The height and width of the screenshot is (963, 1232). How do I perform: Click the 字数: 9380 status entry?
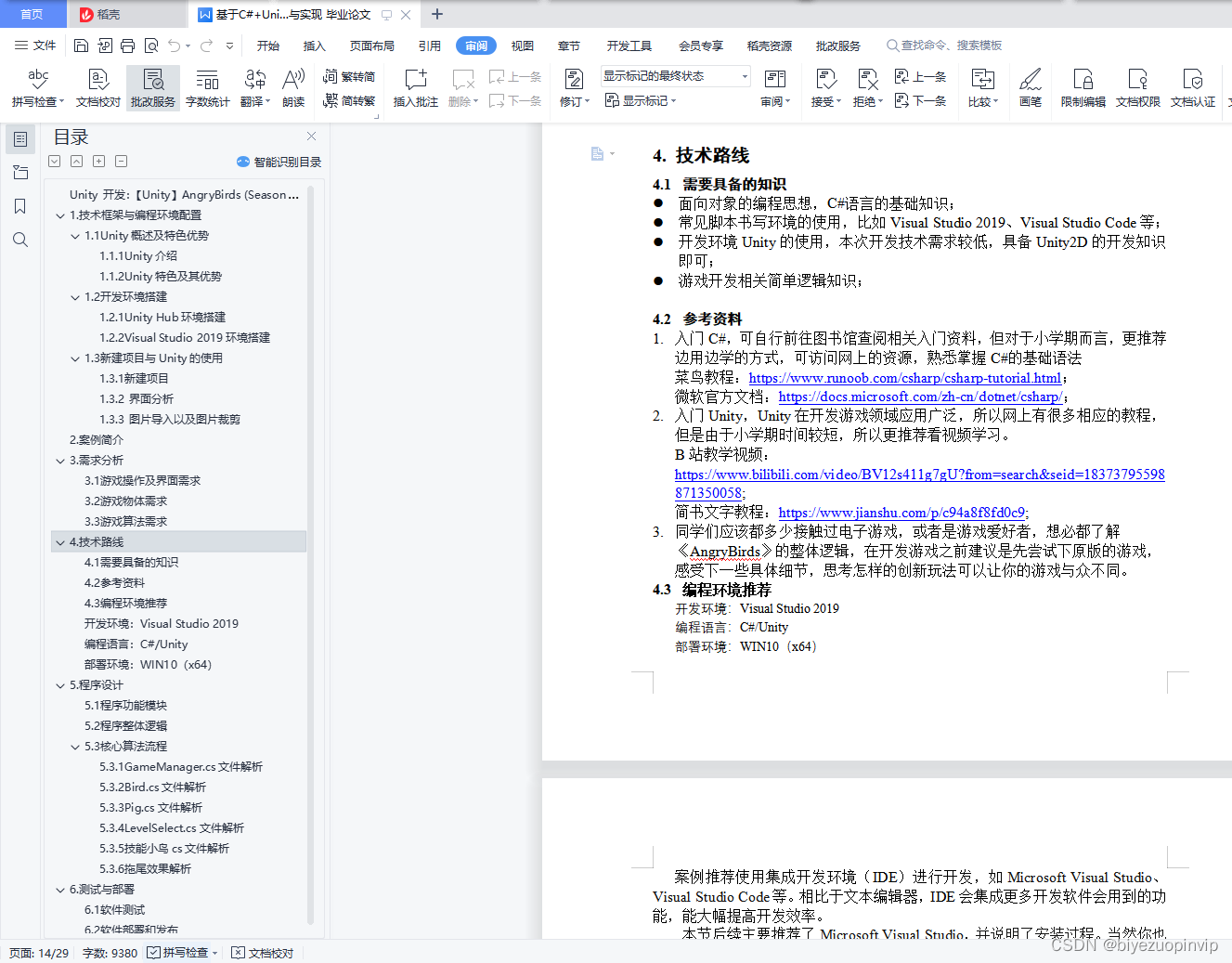point(110,953)
